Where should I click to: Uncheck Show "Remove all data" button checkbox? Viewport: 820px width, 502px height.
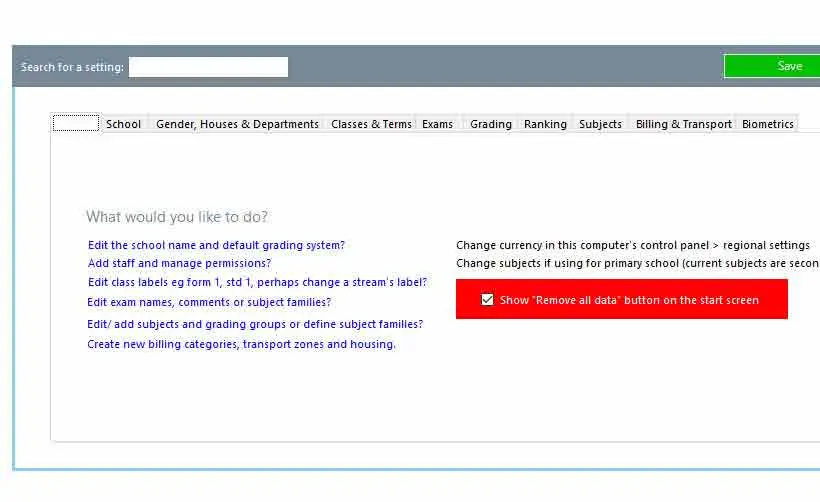[487, 300]
